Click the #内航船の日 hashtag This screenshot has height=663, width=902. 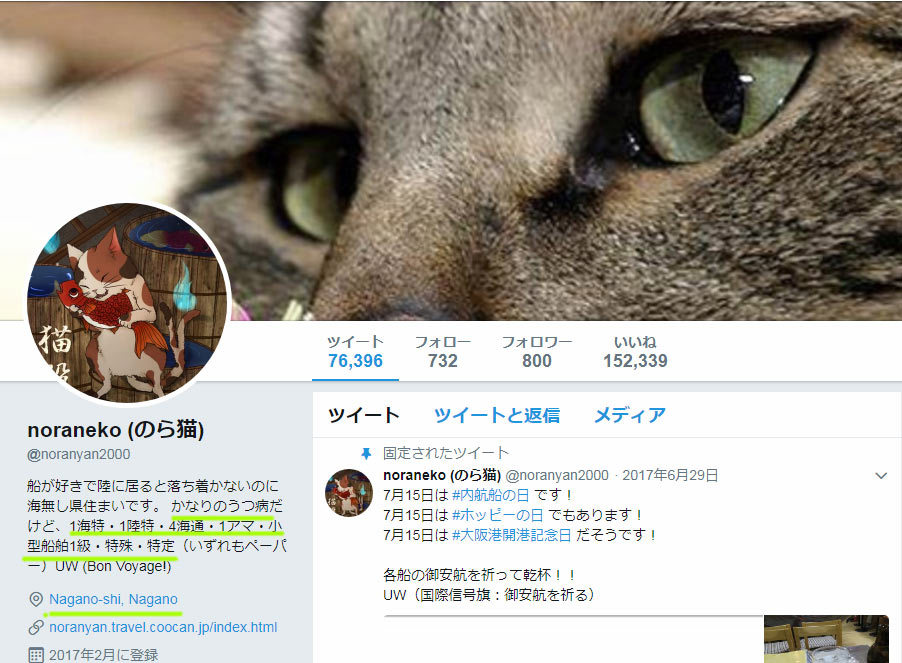tap(491, 495)
